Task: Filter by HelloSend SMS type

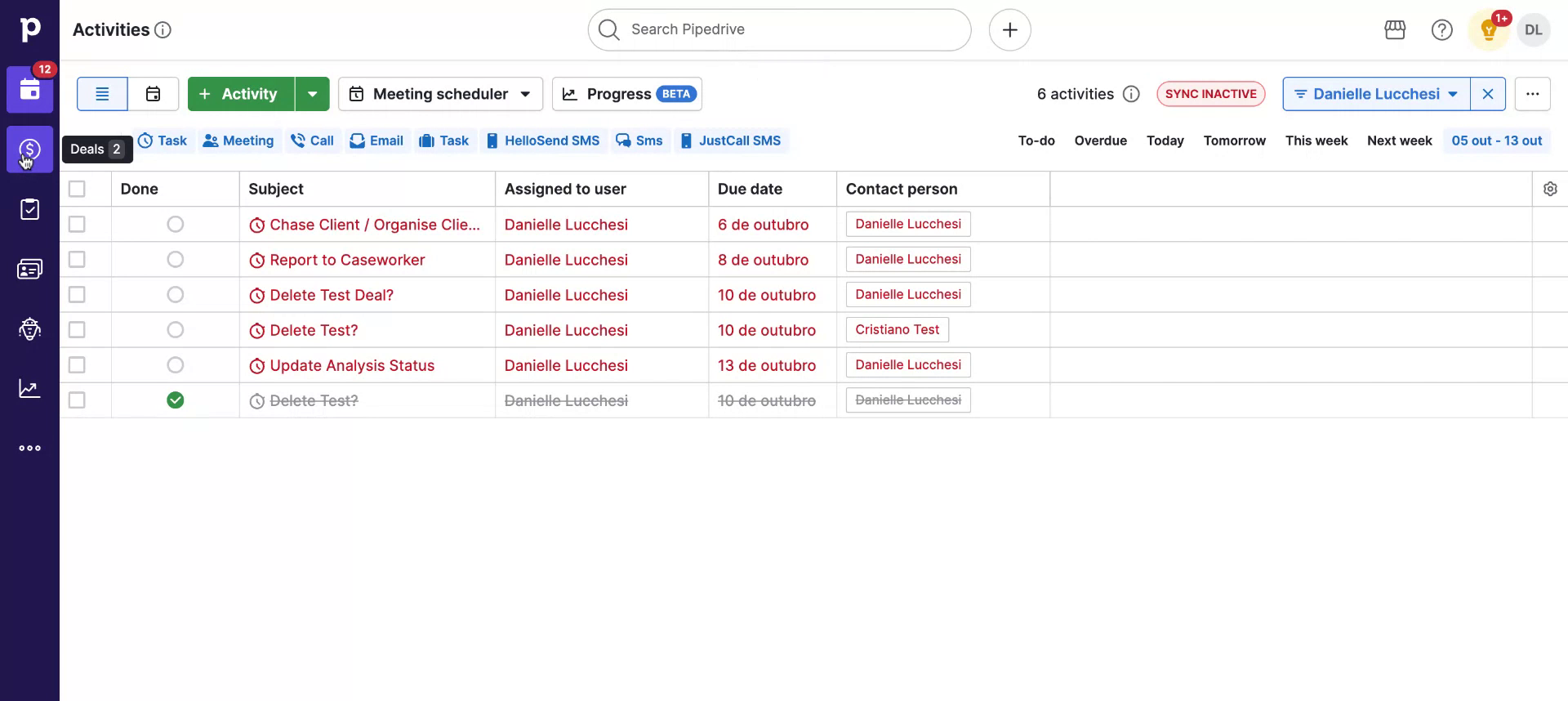Action: pos(542,141)
